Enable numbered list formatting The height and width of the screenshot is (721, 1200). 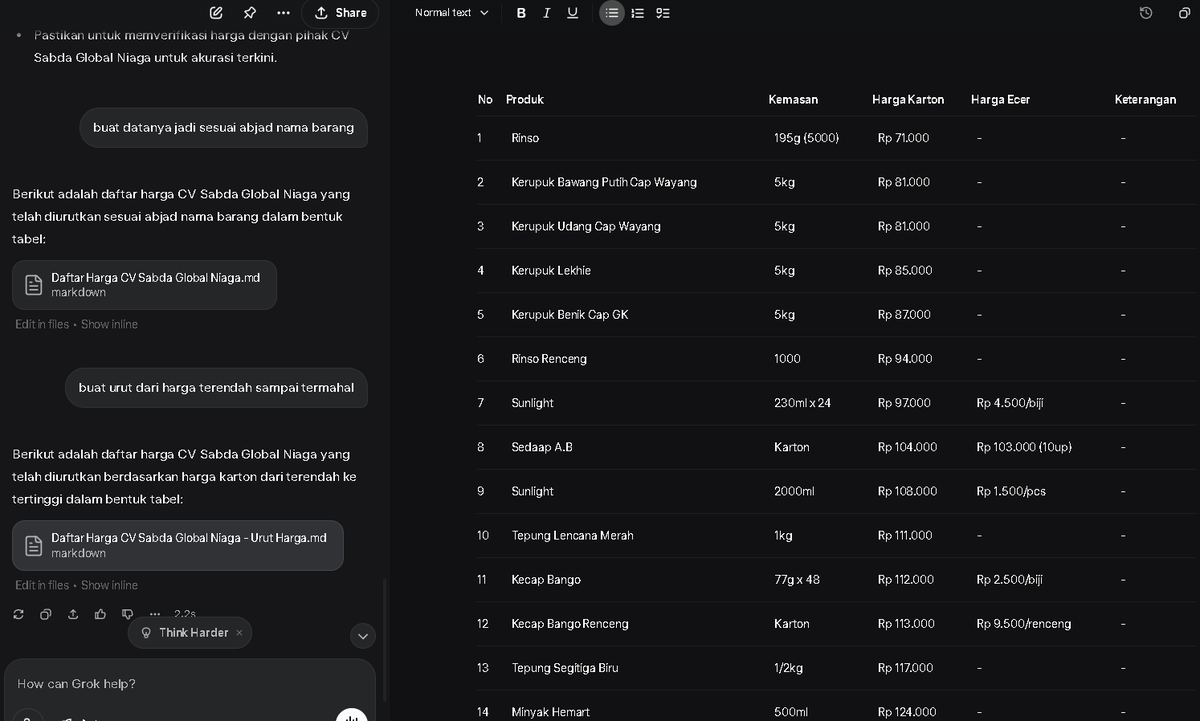tap(637, 13)
